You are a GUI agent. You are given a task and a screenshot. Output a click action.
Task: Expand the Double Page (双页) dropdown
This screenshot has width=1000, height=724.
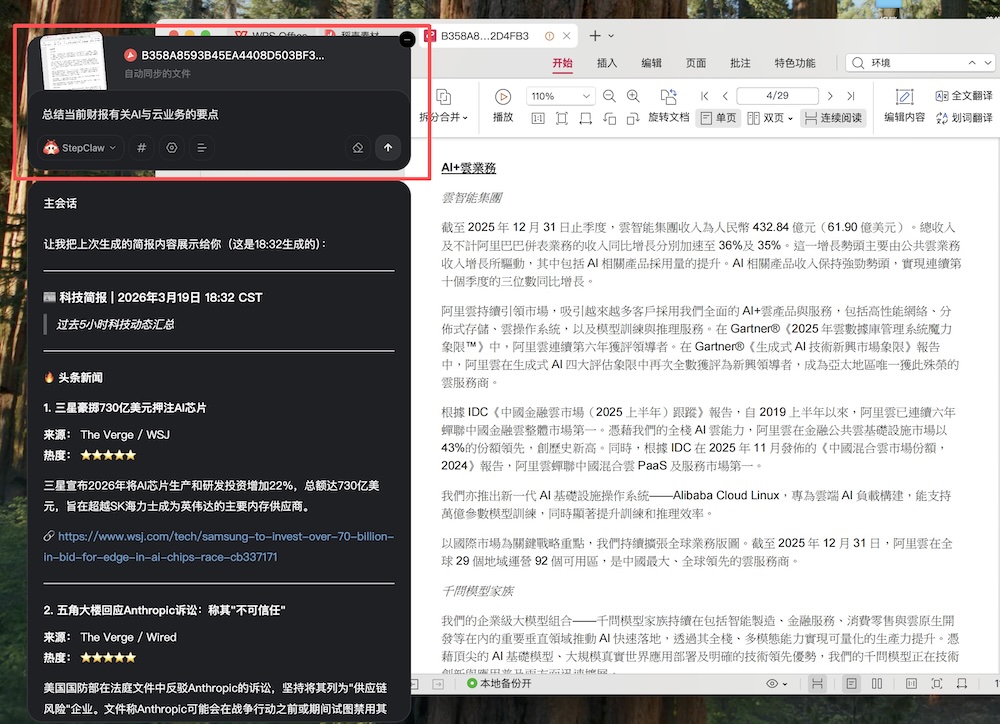pyautogui.click(x=791, y=118)
